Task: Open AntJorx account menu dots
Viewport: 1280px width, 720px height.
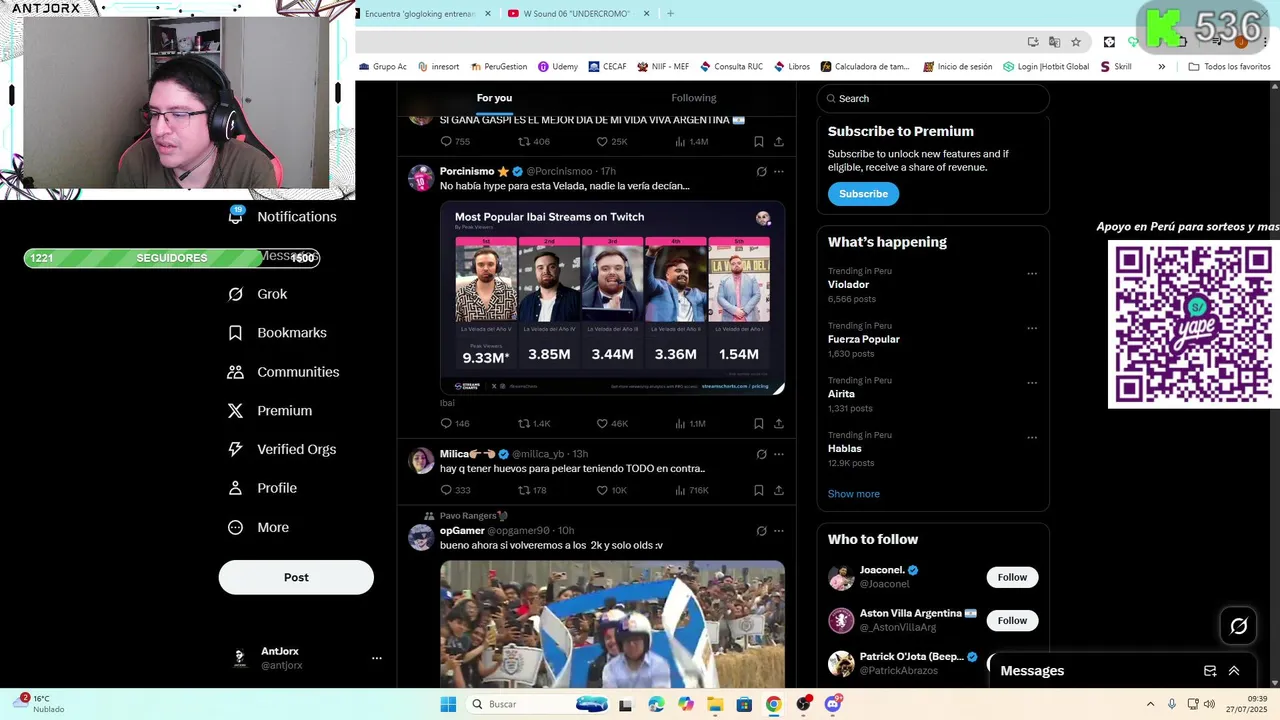Action: tap(377, 658)
